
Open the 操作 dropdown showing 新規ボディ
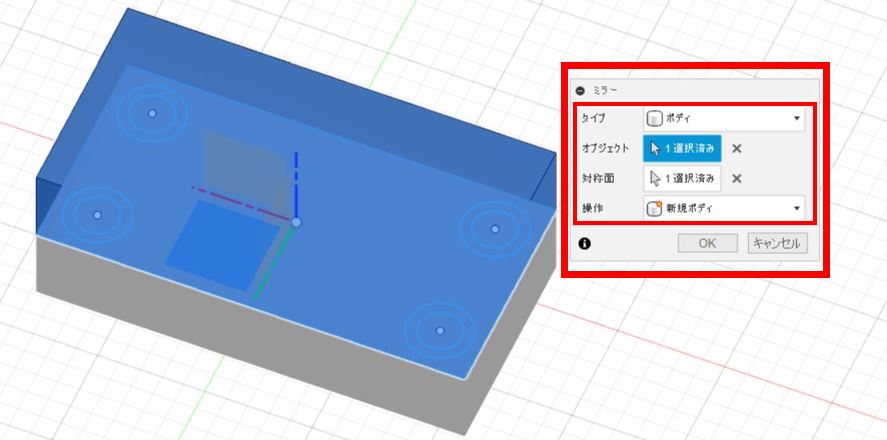(724, 208)
